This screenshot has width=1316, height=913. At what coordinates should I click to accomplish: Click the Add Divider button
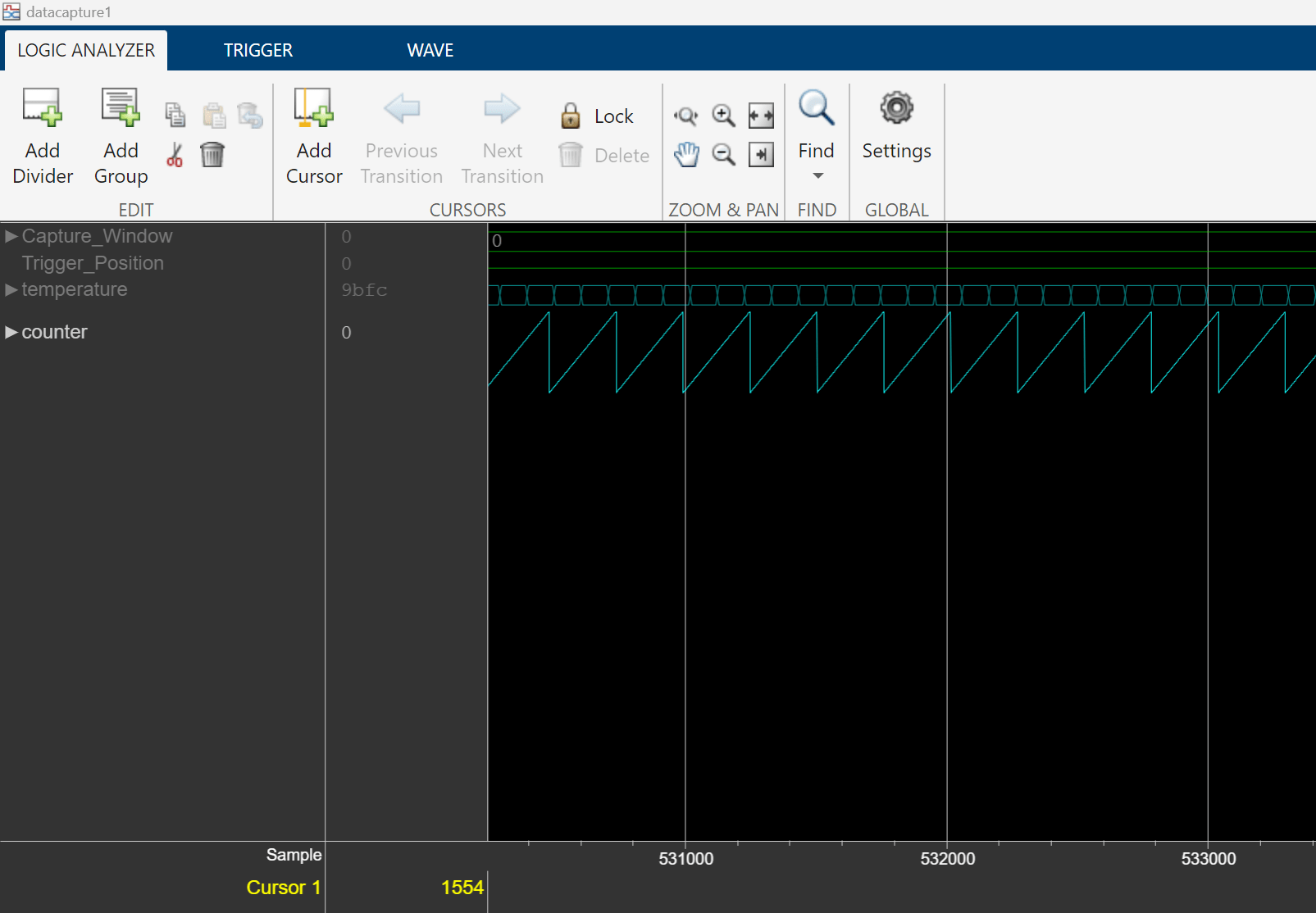point(43,135)
